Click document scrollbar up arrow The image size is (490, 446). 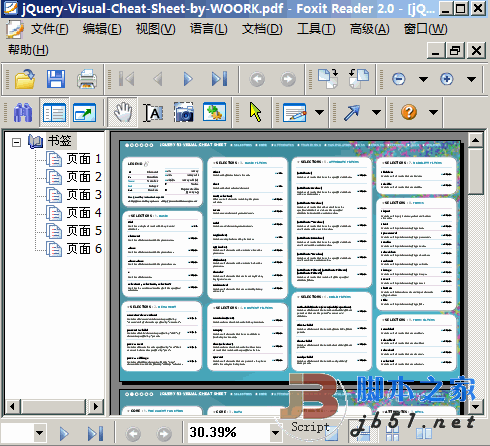pos(476,140)
